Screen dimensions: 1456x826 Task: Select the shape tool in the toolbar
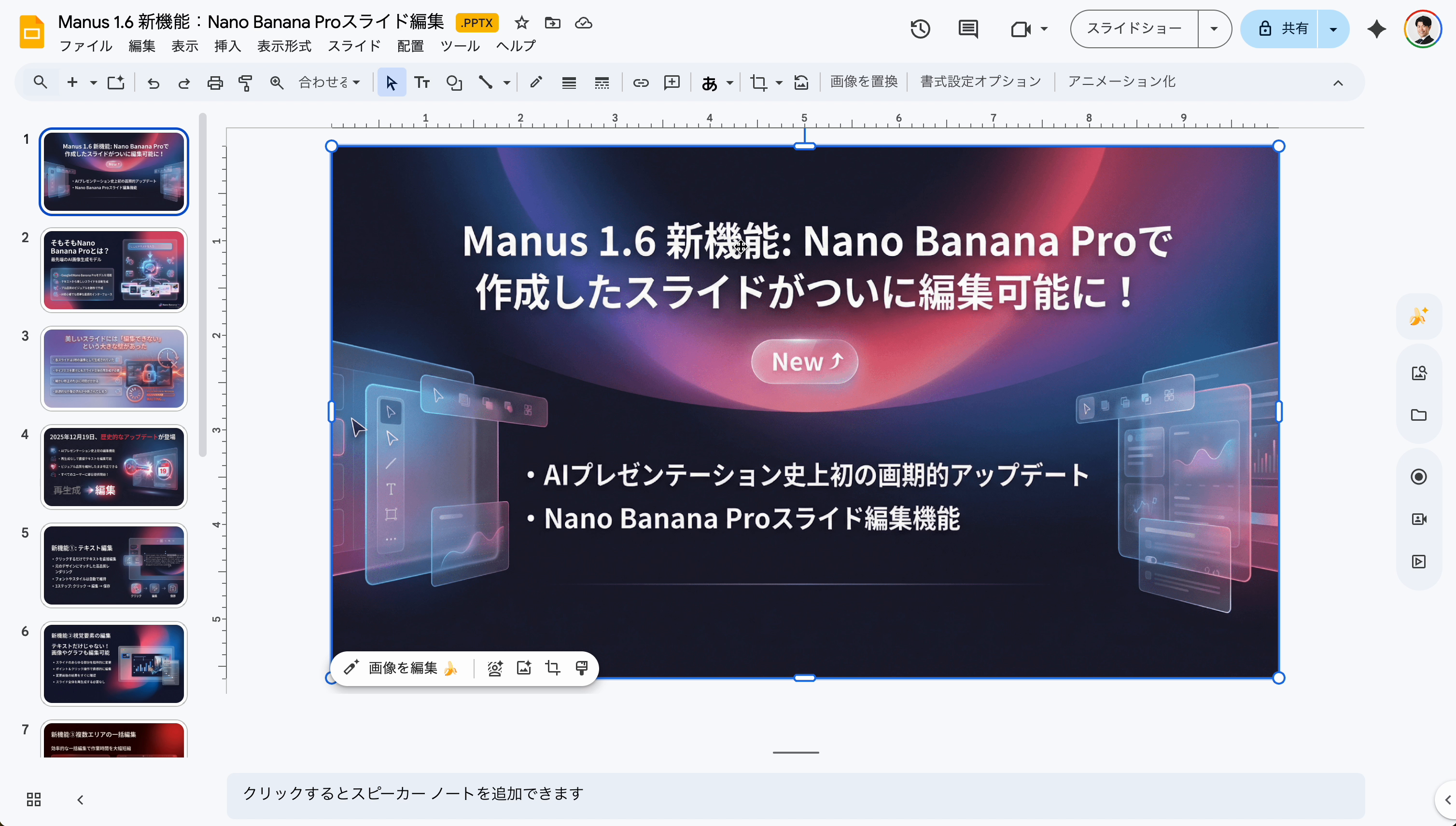[x=454, y=82]
